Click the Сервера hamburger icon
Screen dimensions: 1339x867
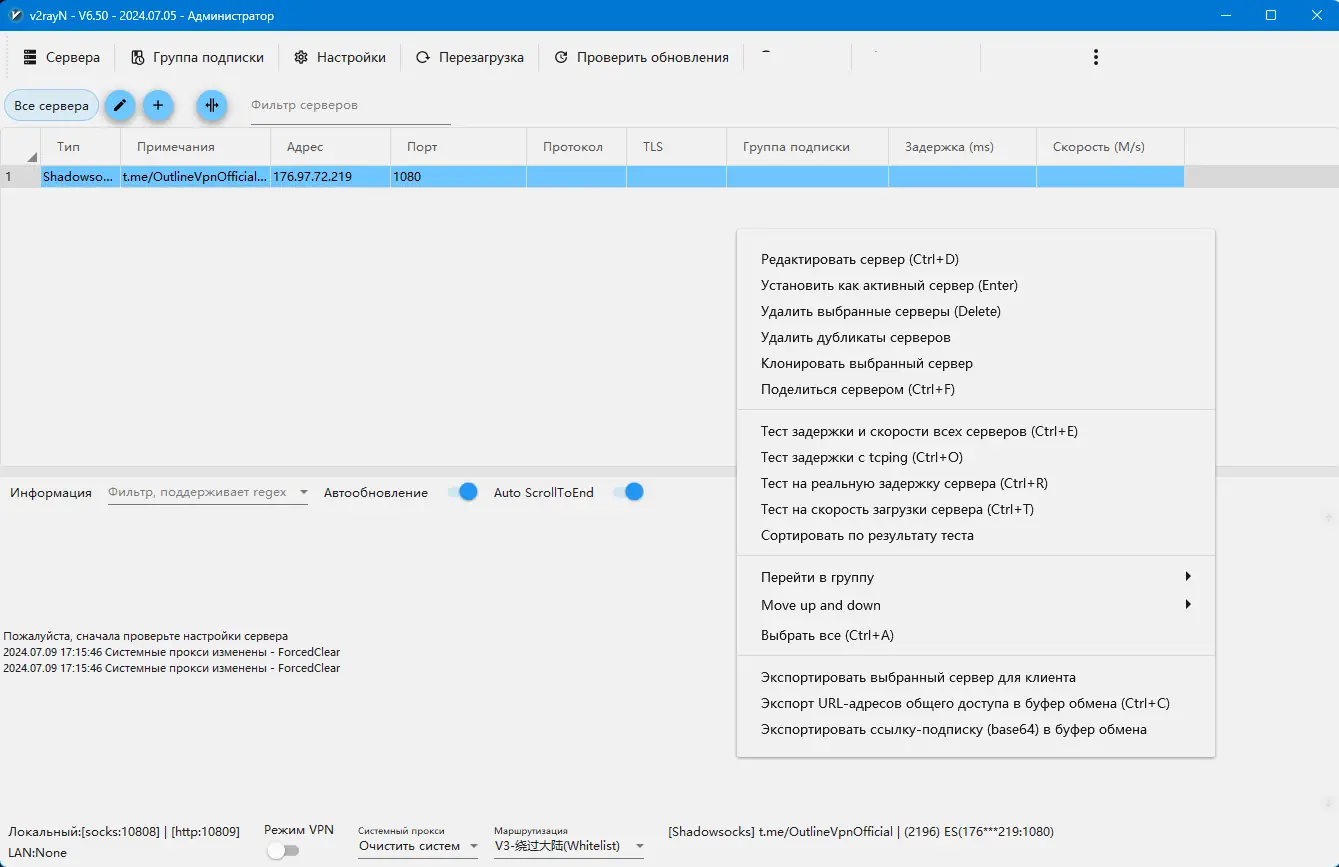(x=30, y=57)
